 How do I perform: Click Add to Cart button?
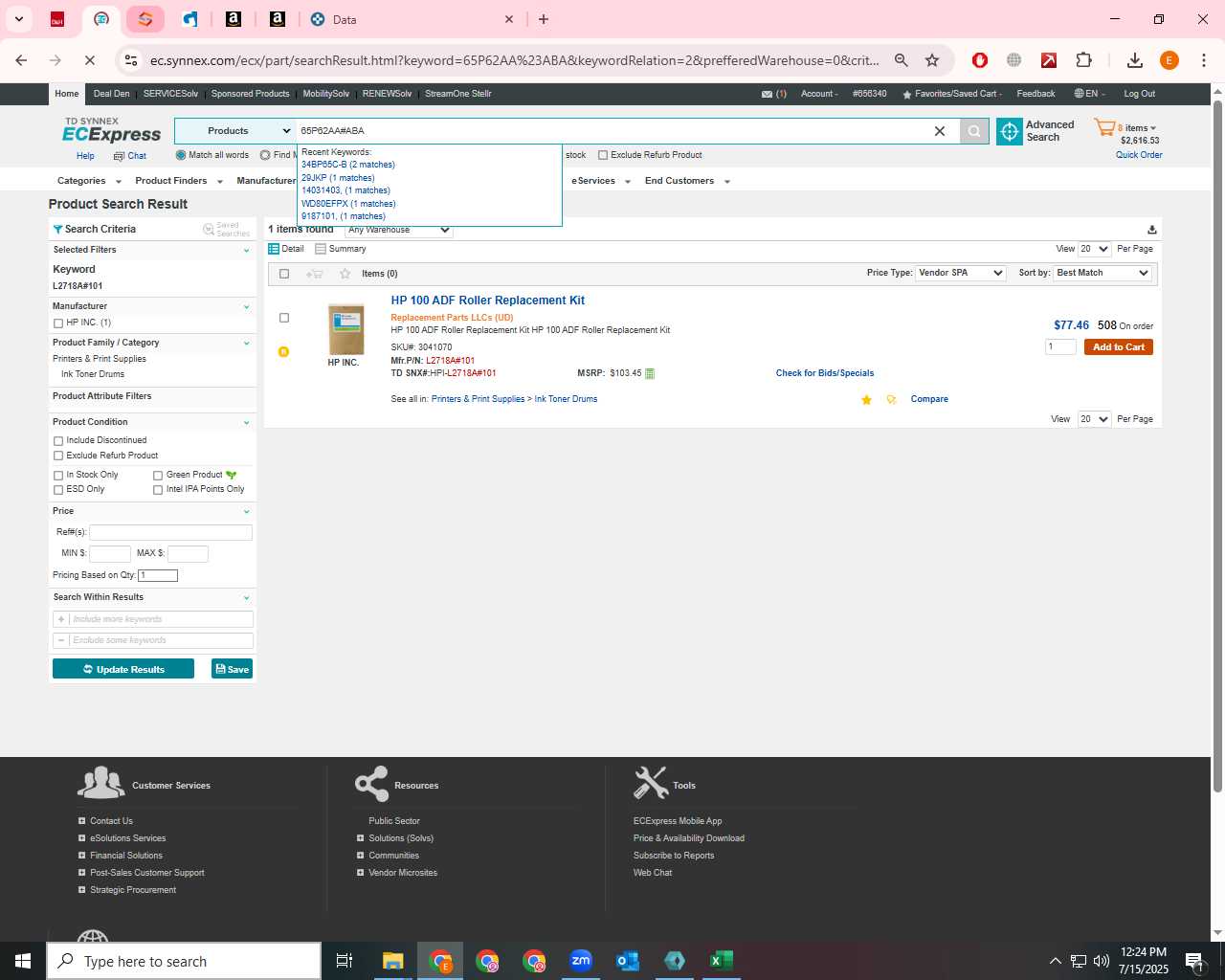coord(1118,347)
